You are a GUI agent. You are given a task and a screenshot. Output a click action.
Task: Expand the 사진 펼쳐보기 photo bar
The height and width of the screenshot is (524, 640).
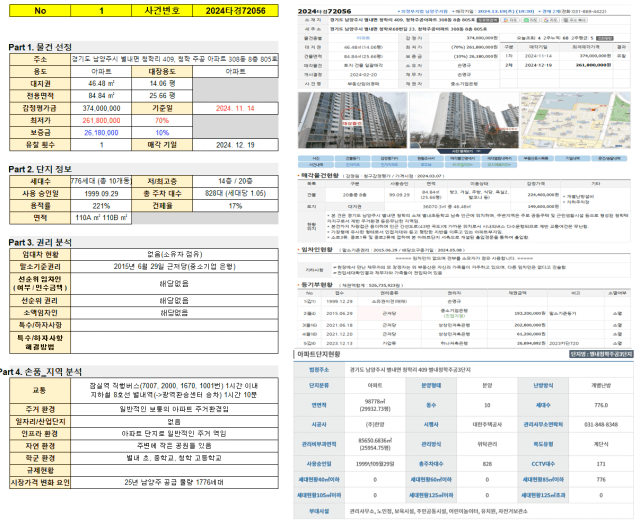point(464,151)
